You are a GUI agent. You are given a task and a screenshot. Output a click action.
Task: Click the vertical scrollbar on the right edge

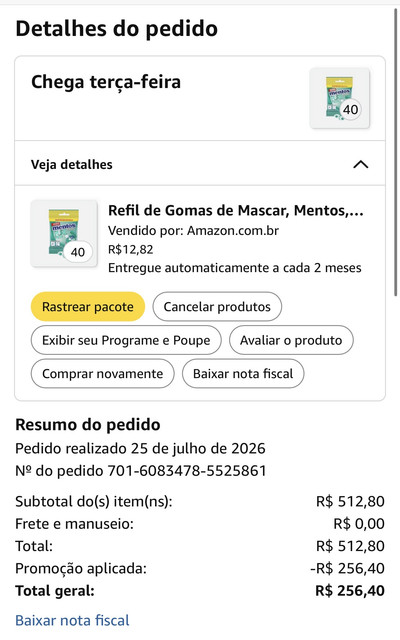395,151
